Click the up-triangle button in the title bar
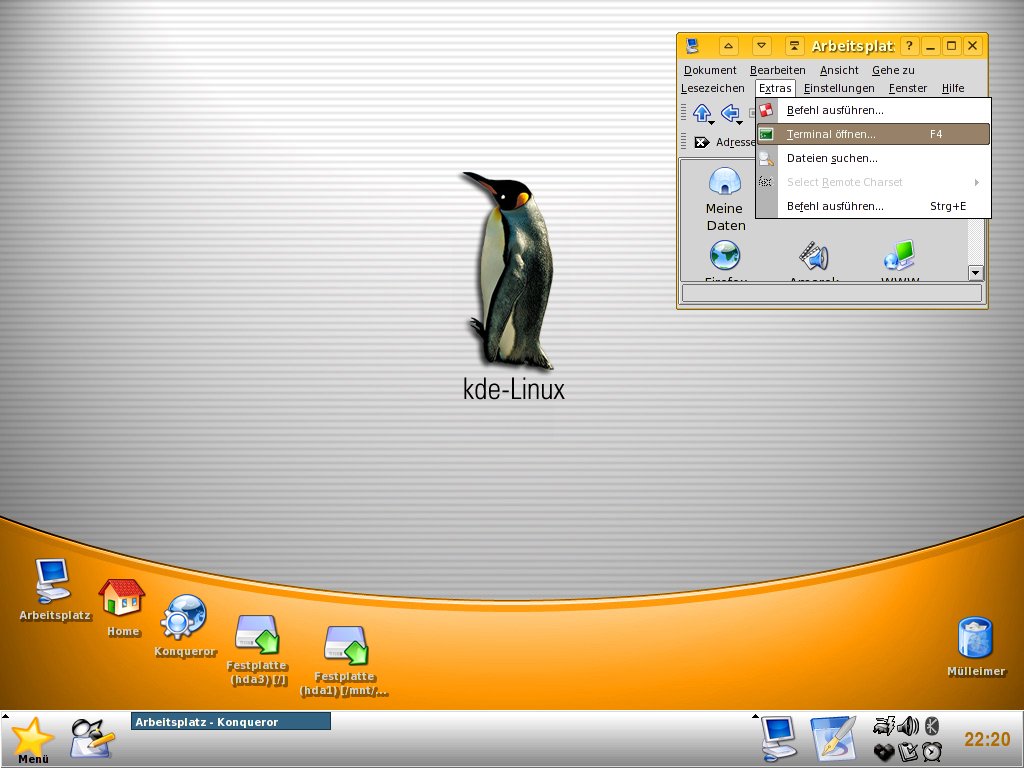Screen dimensions: 1024x768 click(729, 46)
